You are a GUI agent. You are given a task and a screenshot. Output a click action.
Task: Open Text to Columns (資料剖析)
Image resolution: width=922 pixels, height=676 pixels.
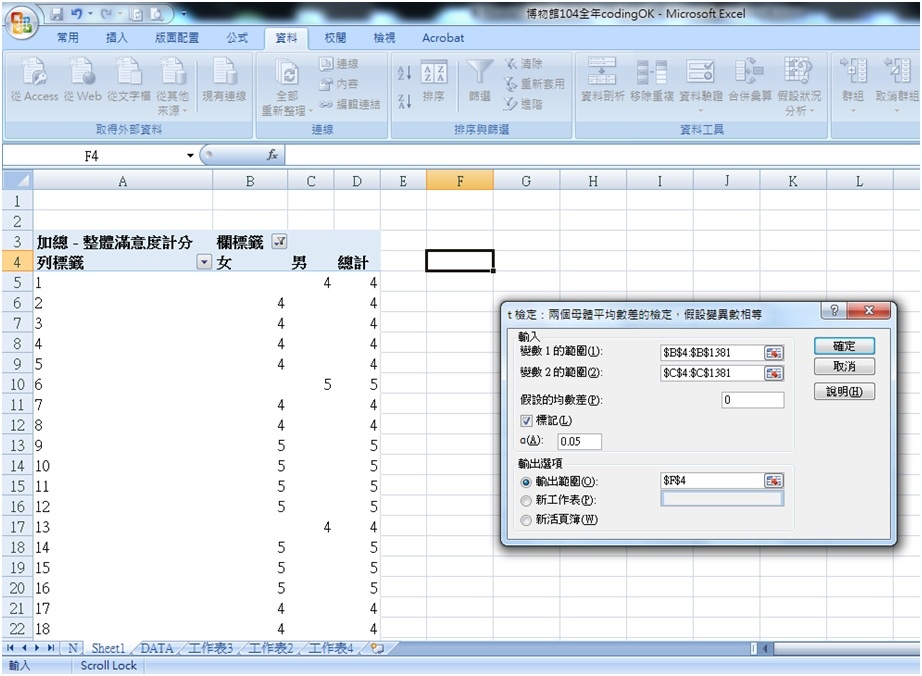(x=602, y=79)
